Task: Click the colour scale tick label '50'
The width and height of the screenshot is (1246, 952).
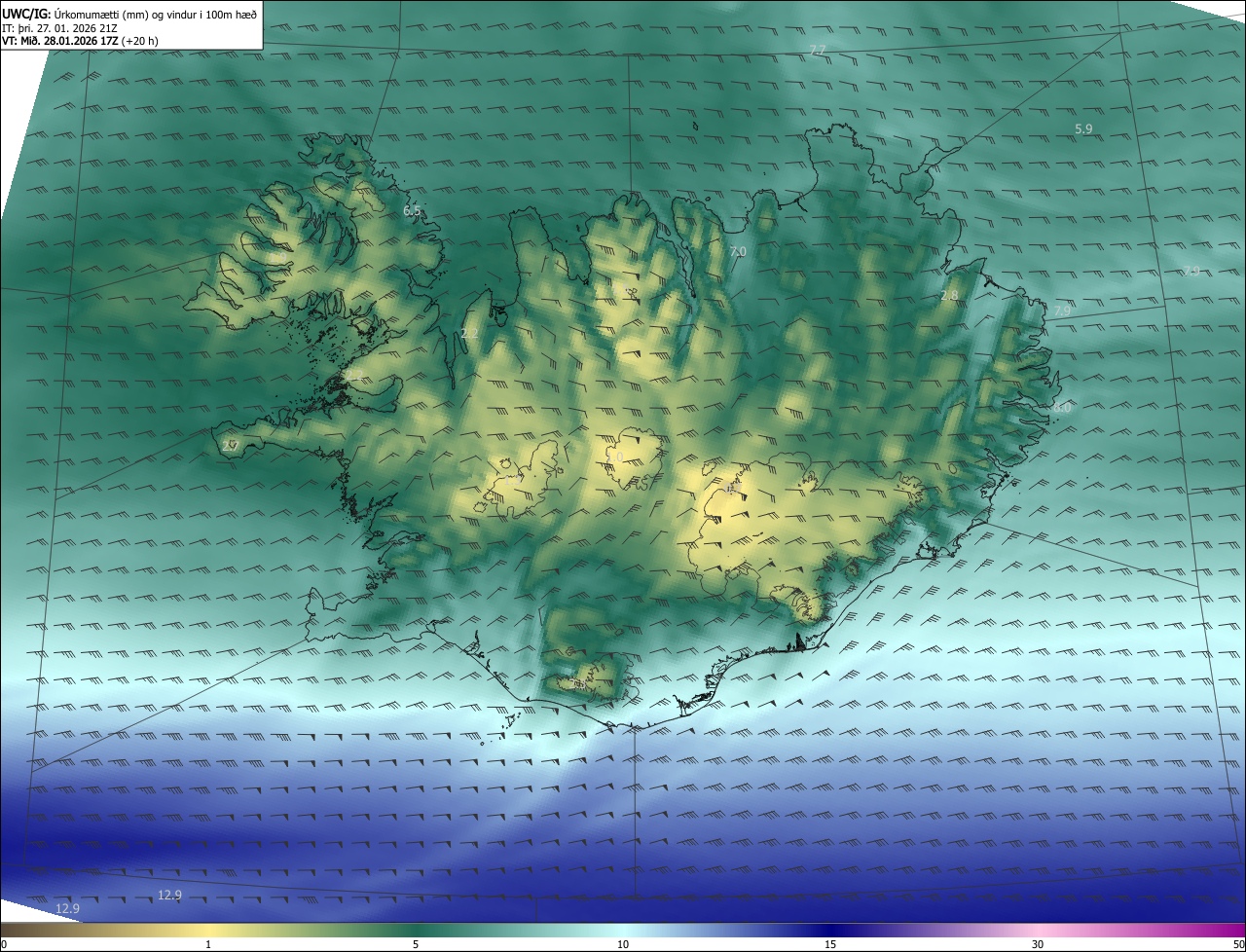Action: coord(1238,944)
